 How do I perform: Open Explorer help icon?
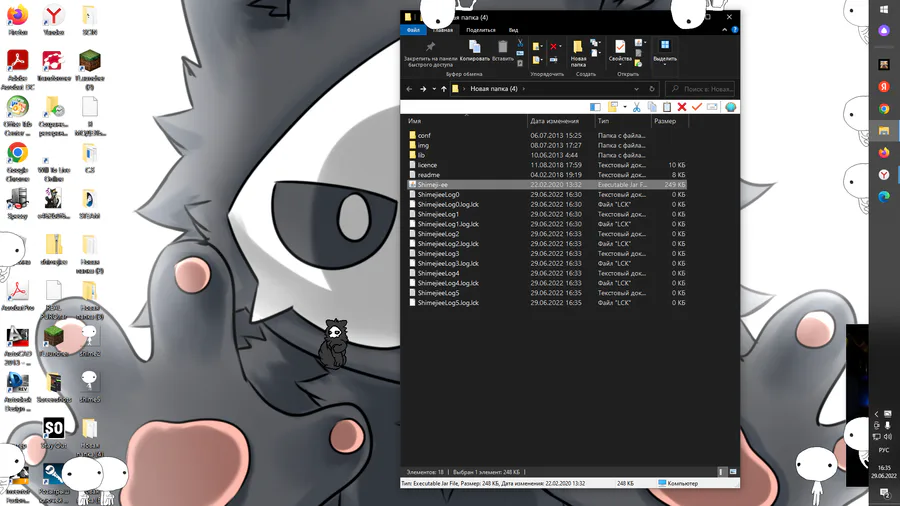pos(735,30)
